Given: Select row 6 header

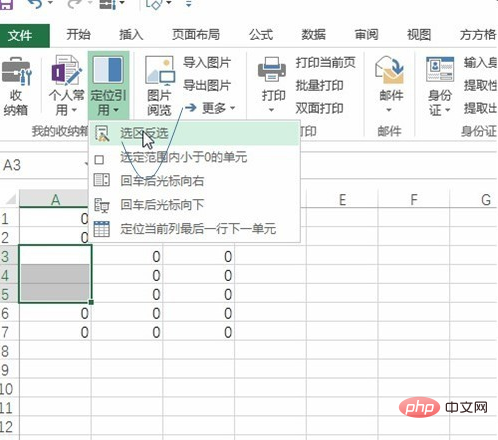Looking at the screenshot, I should pos(9,313).
